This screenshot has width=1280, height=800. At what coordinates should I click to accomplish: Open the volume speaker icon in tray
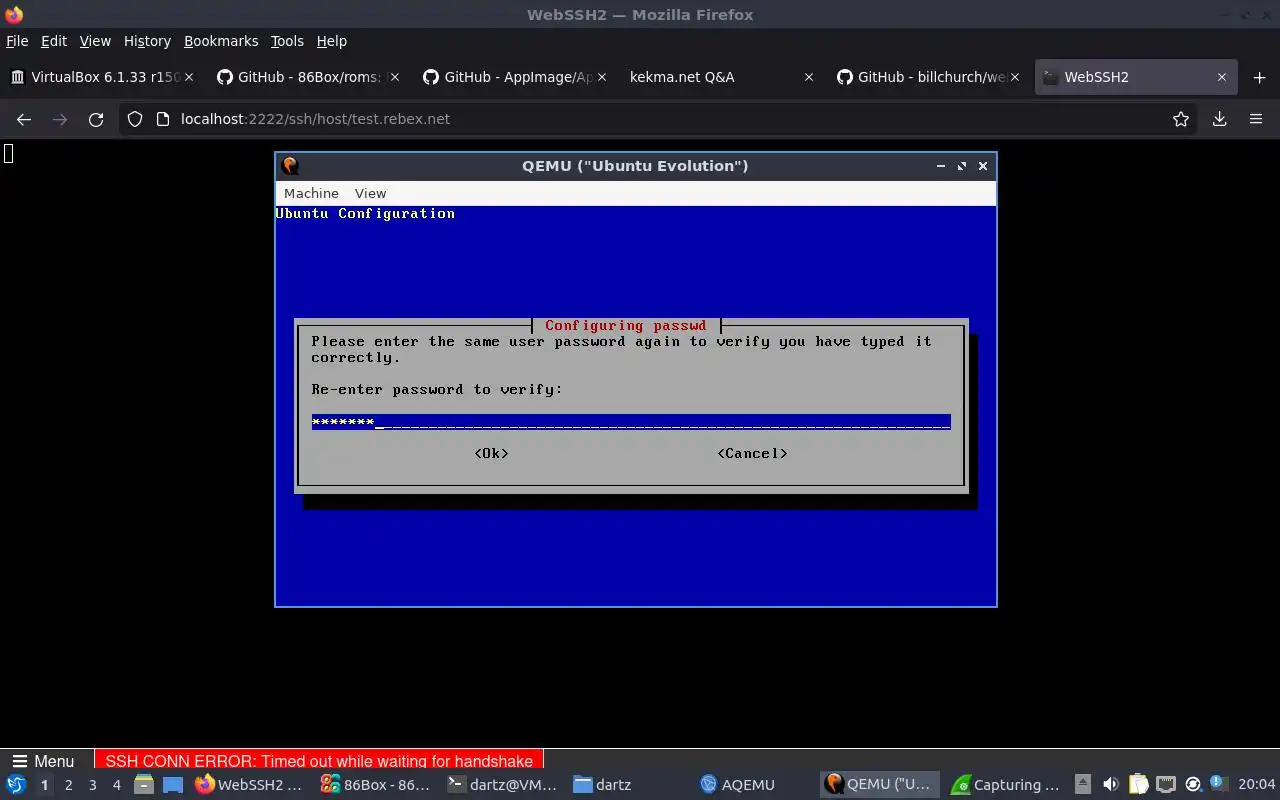1110,785
